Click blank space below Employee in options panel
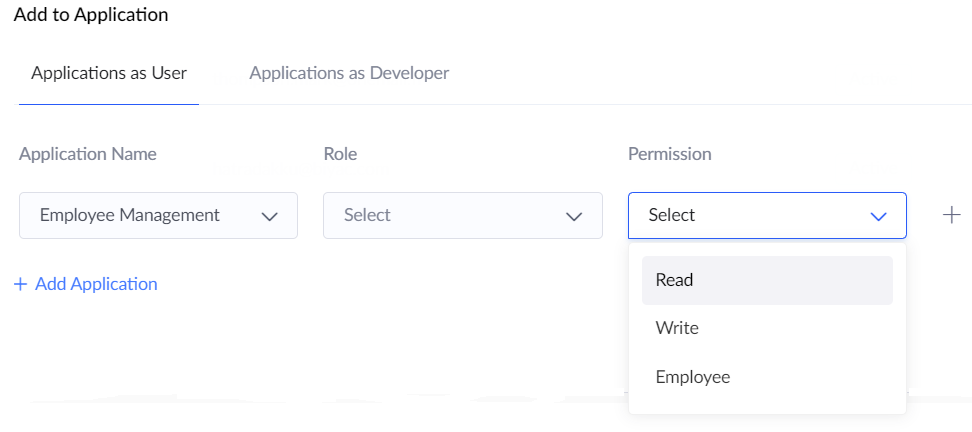972x432 pixels. click(766, 404)
